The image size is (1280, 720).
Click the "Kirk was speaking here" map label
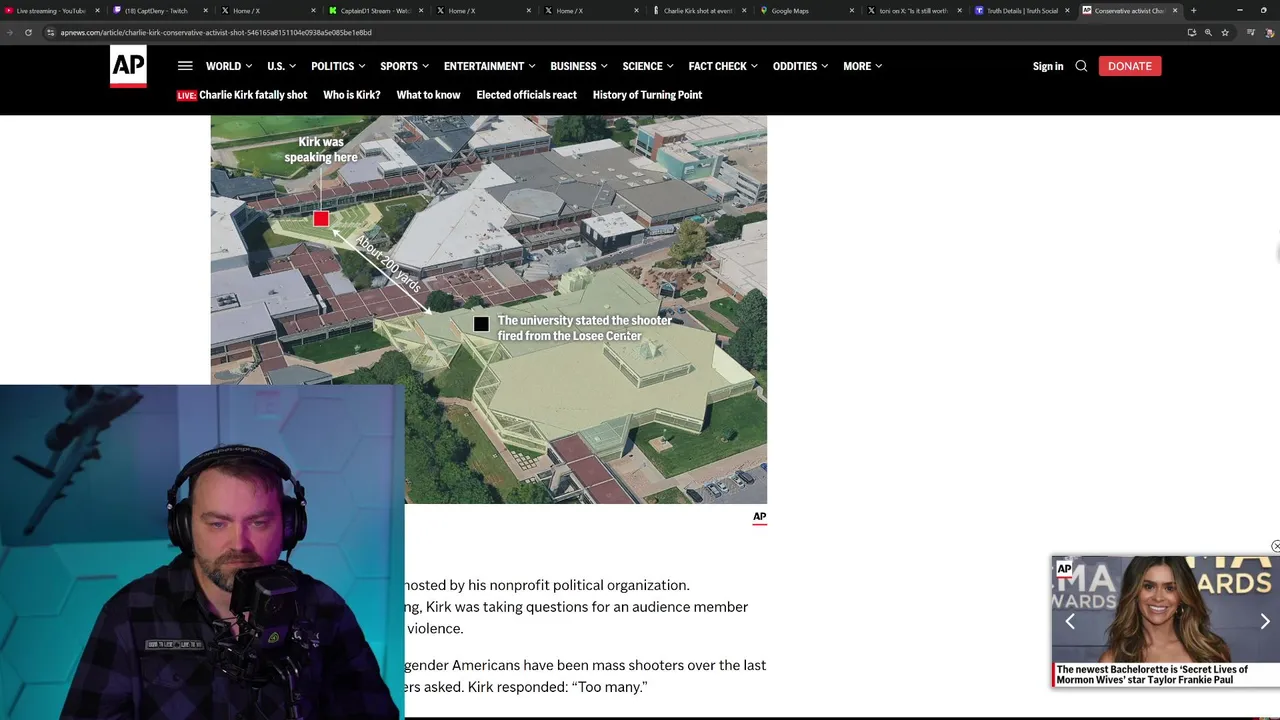pos(321,150)
